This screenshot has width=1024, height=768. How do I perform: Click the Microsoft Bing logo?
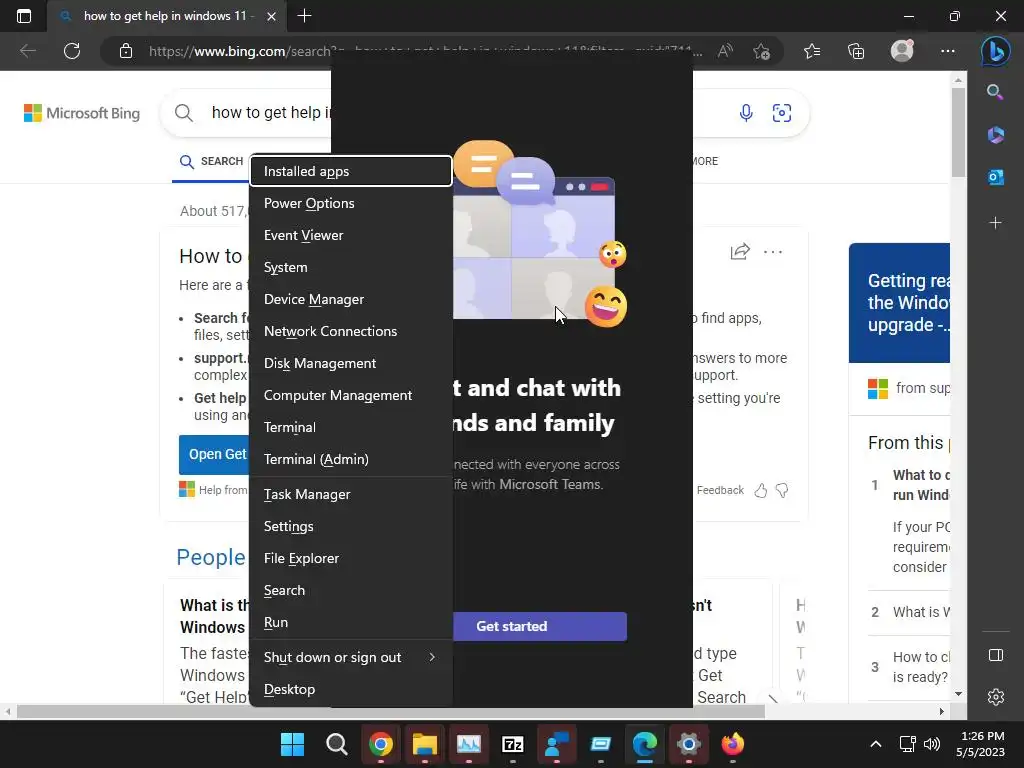(82, 113)
